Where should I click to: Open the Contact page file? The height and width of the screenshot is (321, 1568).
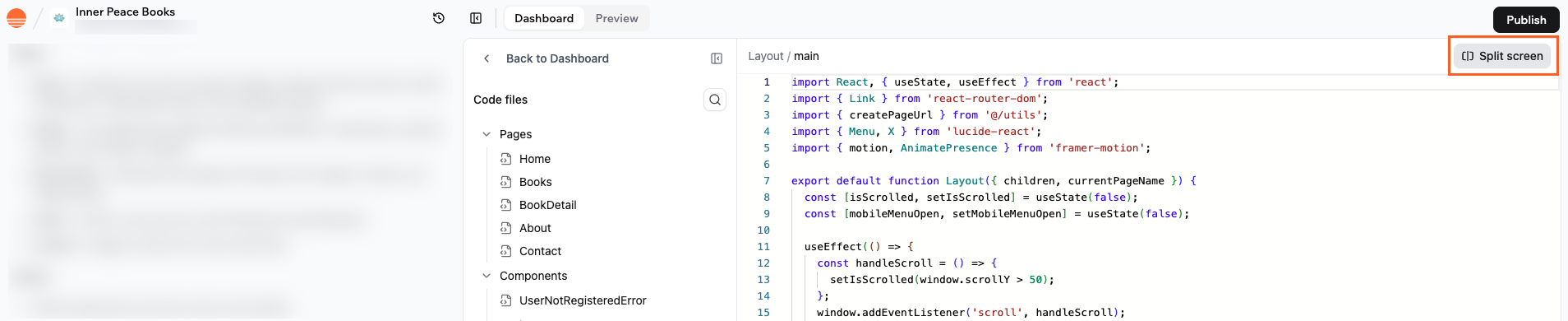click(541, 251)
